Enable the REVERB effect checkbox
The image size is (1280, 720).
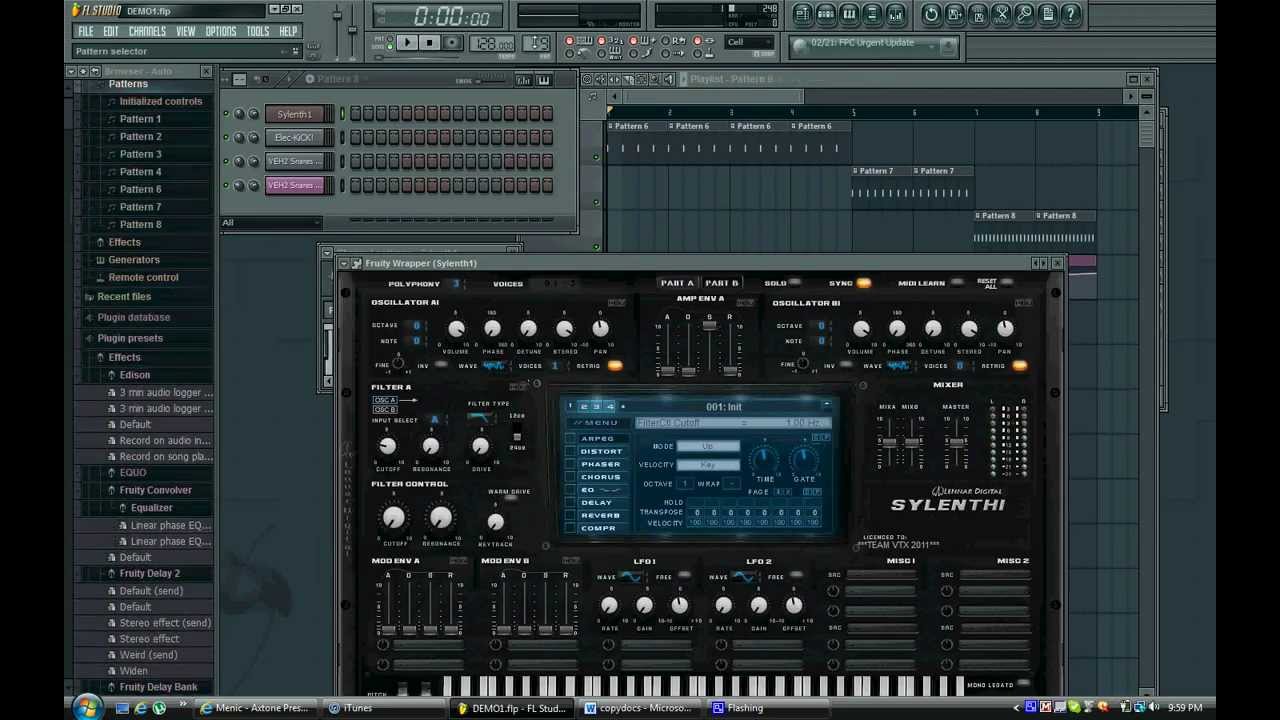click(x=571, y=516)
